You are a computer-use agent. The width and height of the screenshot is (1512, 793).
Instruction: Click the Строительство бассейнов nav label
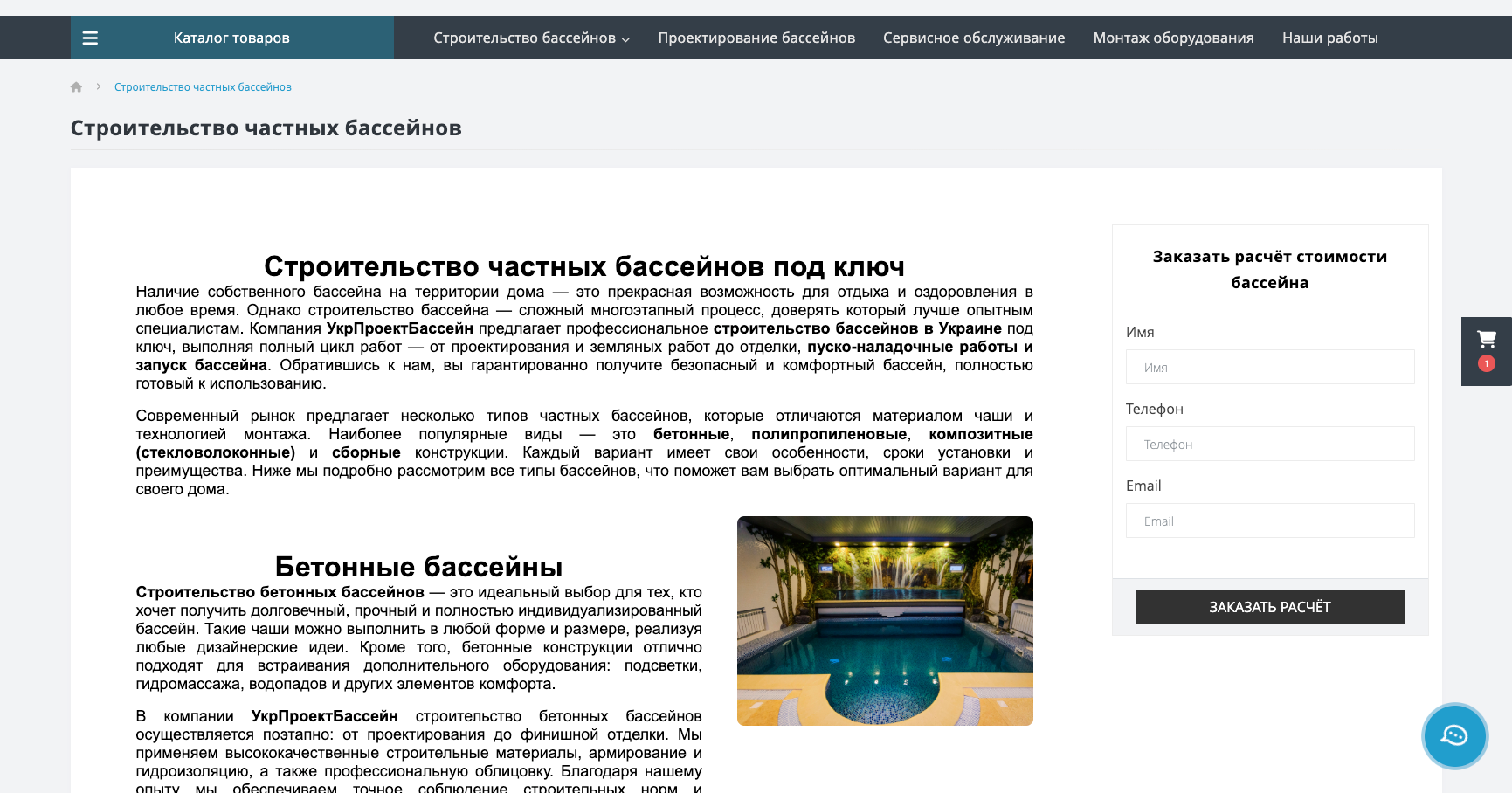click(x=524, y=38)
